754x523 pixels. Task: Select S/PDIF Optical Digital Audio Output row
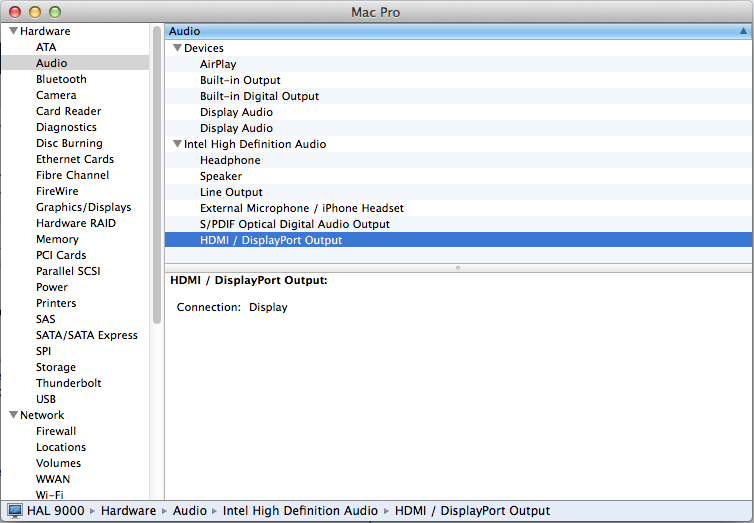[459, 224]
